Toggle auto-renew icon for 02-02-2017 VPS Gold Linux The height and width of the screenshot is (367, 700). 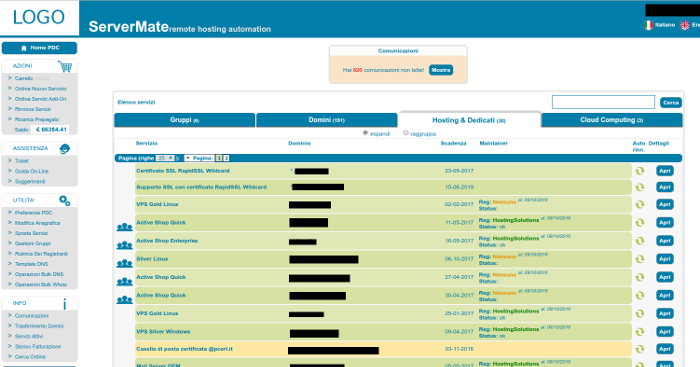click(x=640, y=204)
